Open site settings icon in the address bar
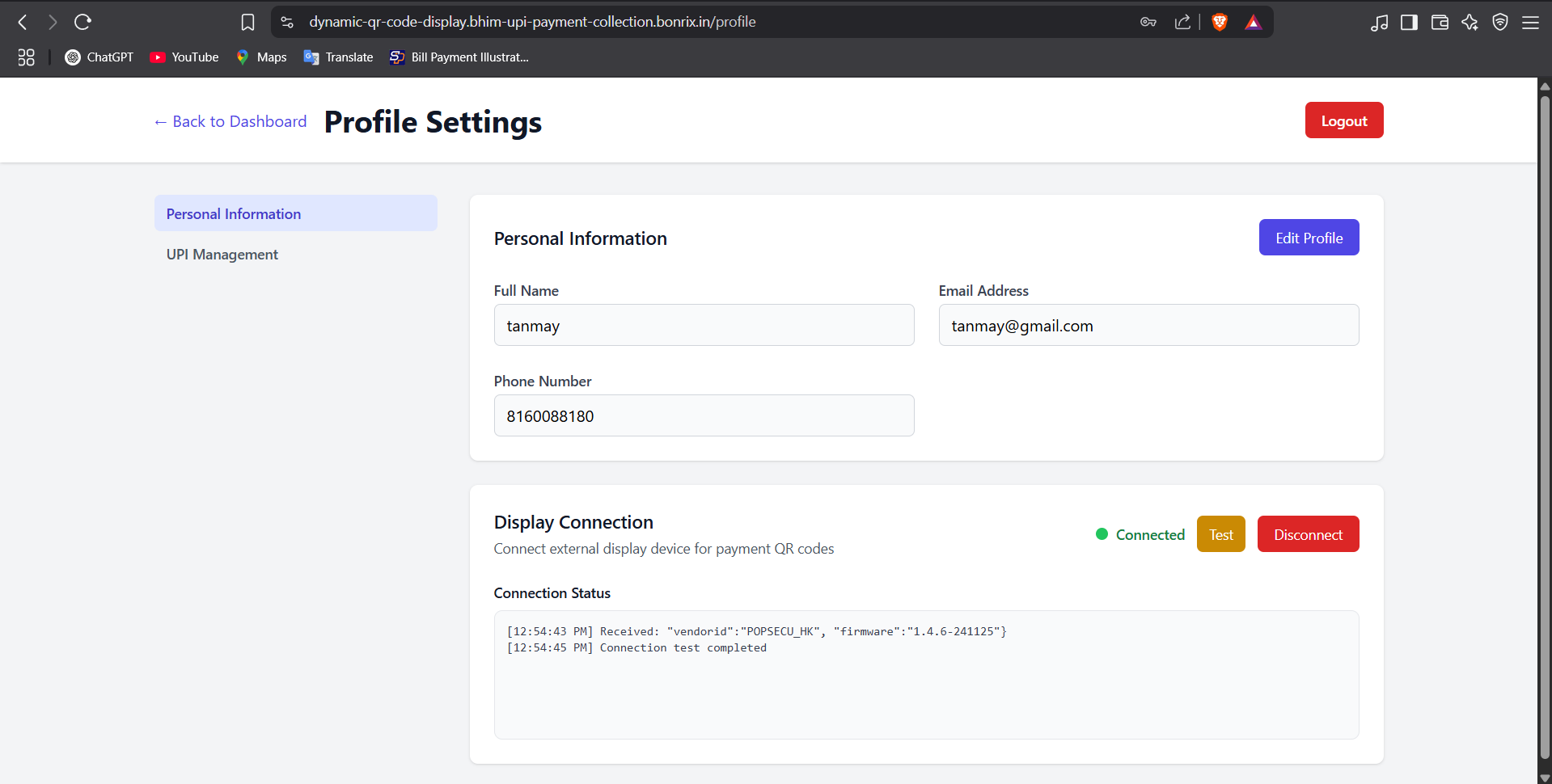The image size is (1552, 784). (x=287, y=22)
